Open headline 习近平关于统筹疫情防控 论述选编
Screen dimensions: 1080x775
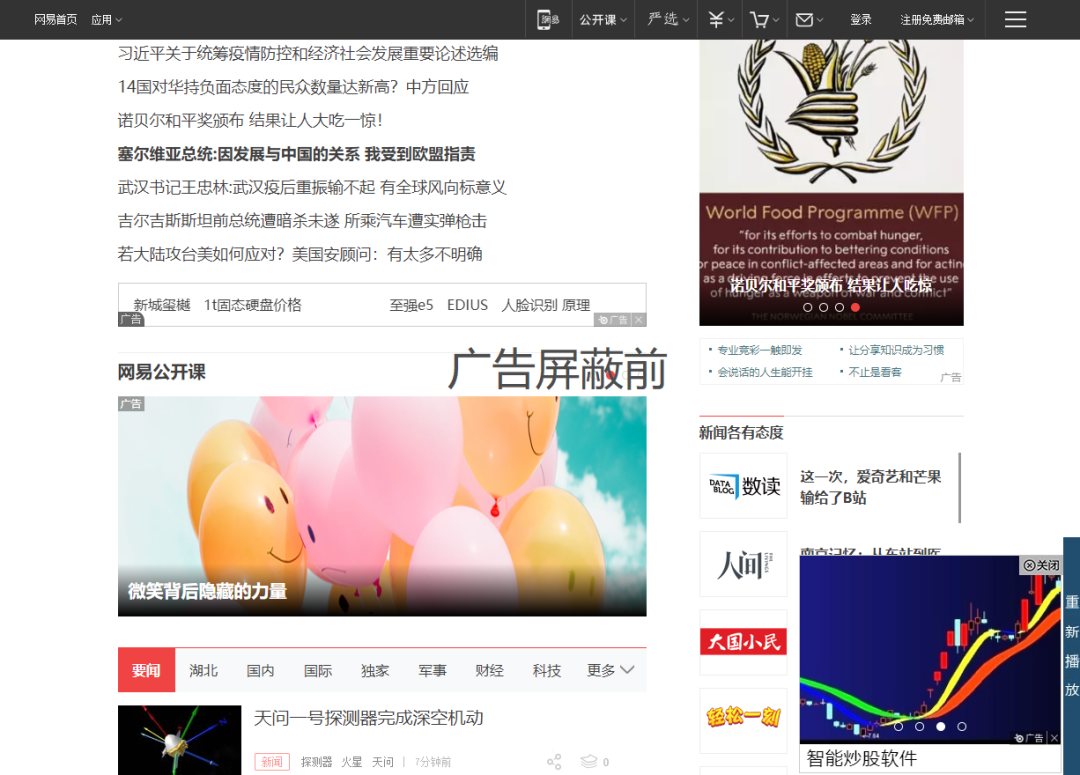click(308, 54)
